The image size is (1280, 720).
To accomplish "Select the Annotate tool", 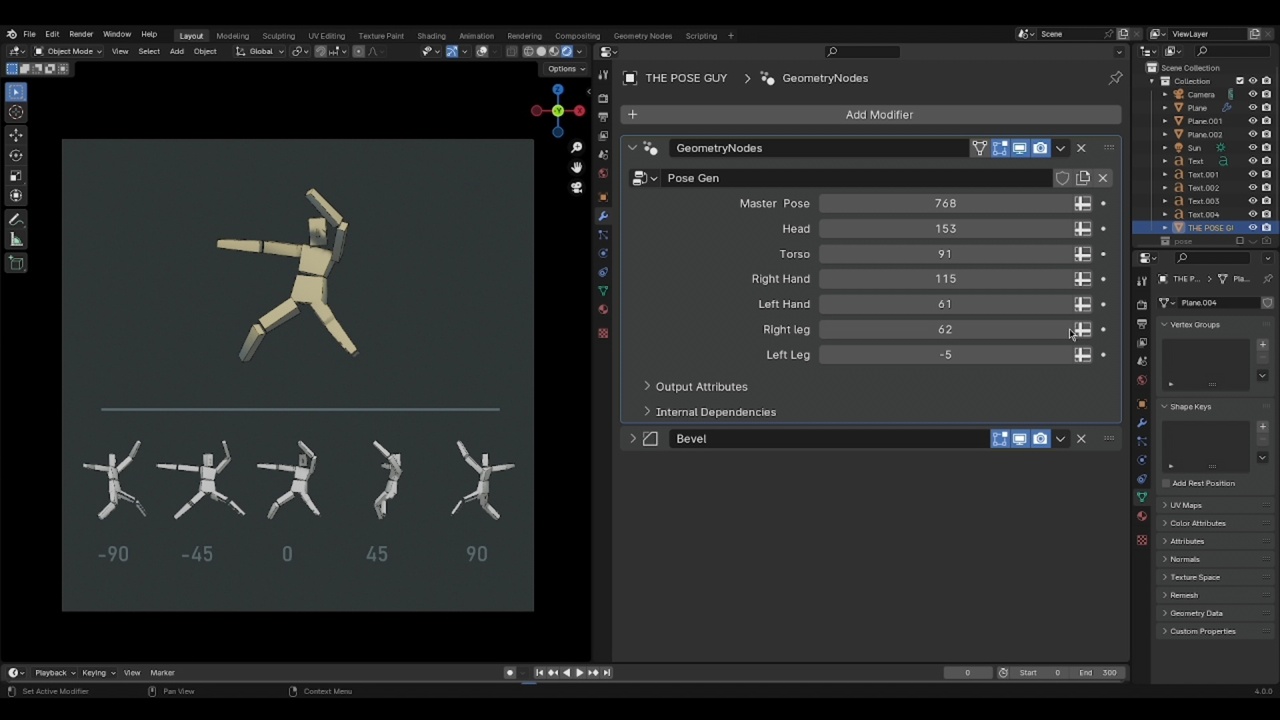I will coord(16,219).
